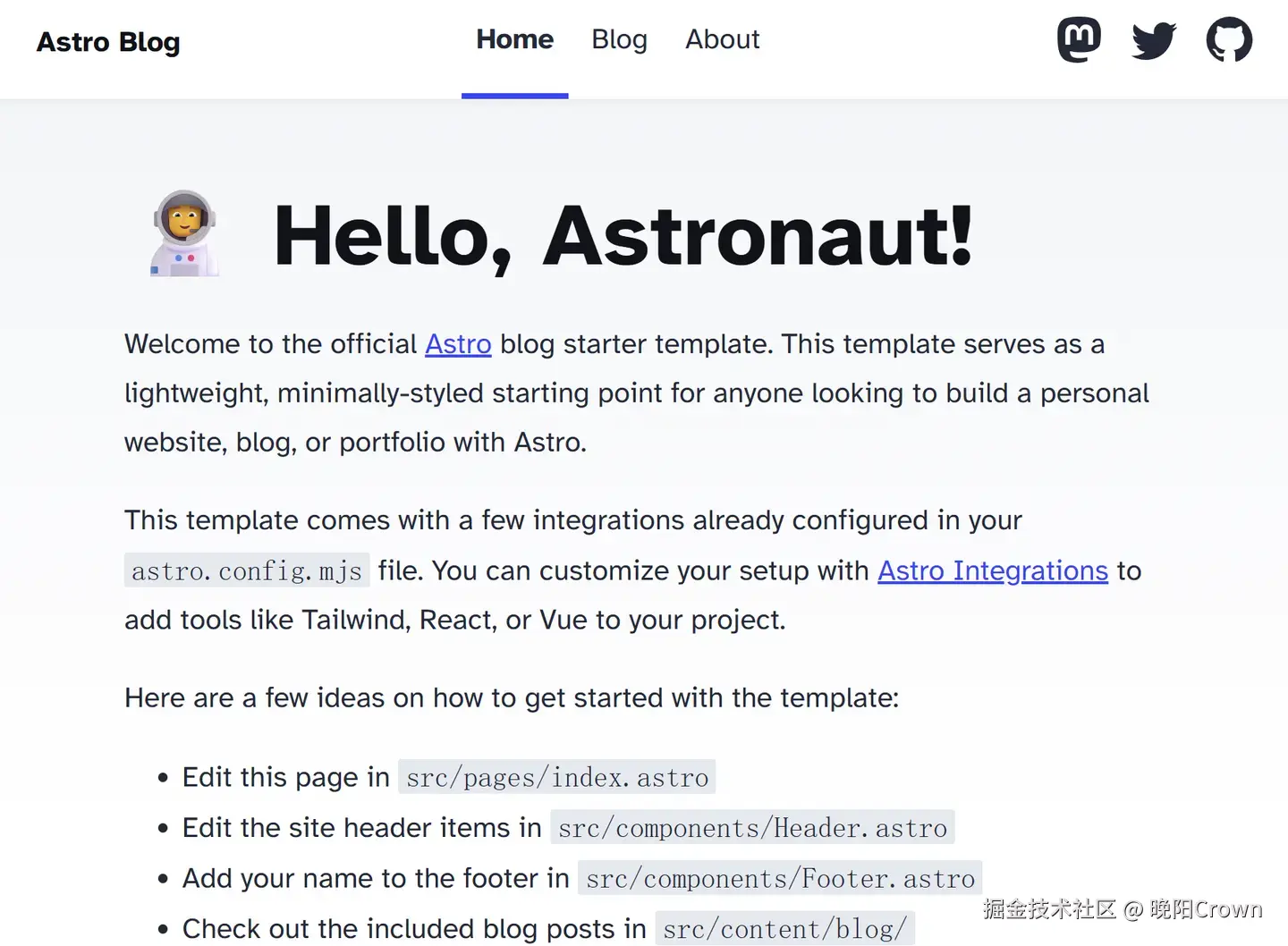The width and height of the screenshot is (1288, 946).
Task: Go to the About page tab
Action: (722, 39)
